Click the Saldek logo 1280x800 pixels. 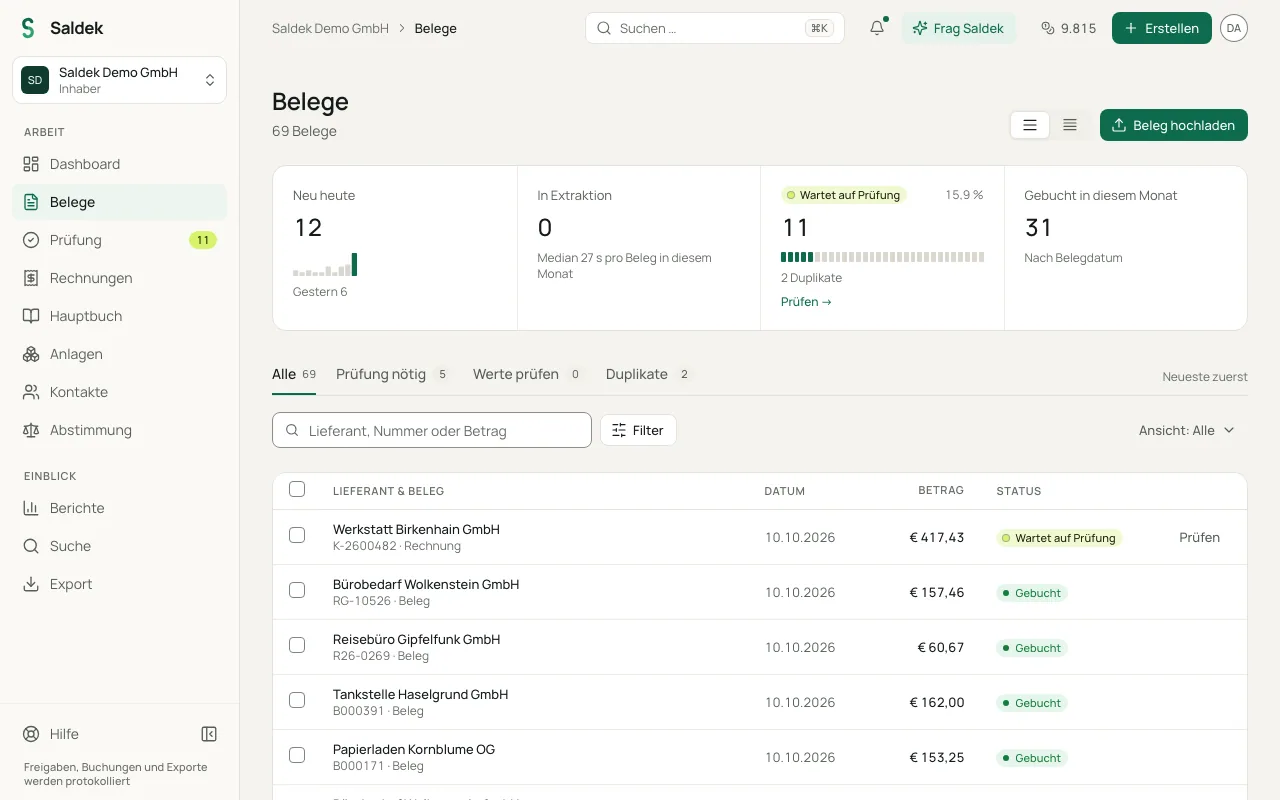[x=62, y=28]
